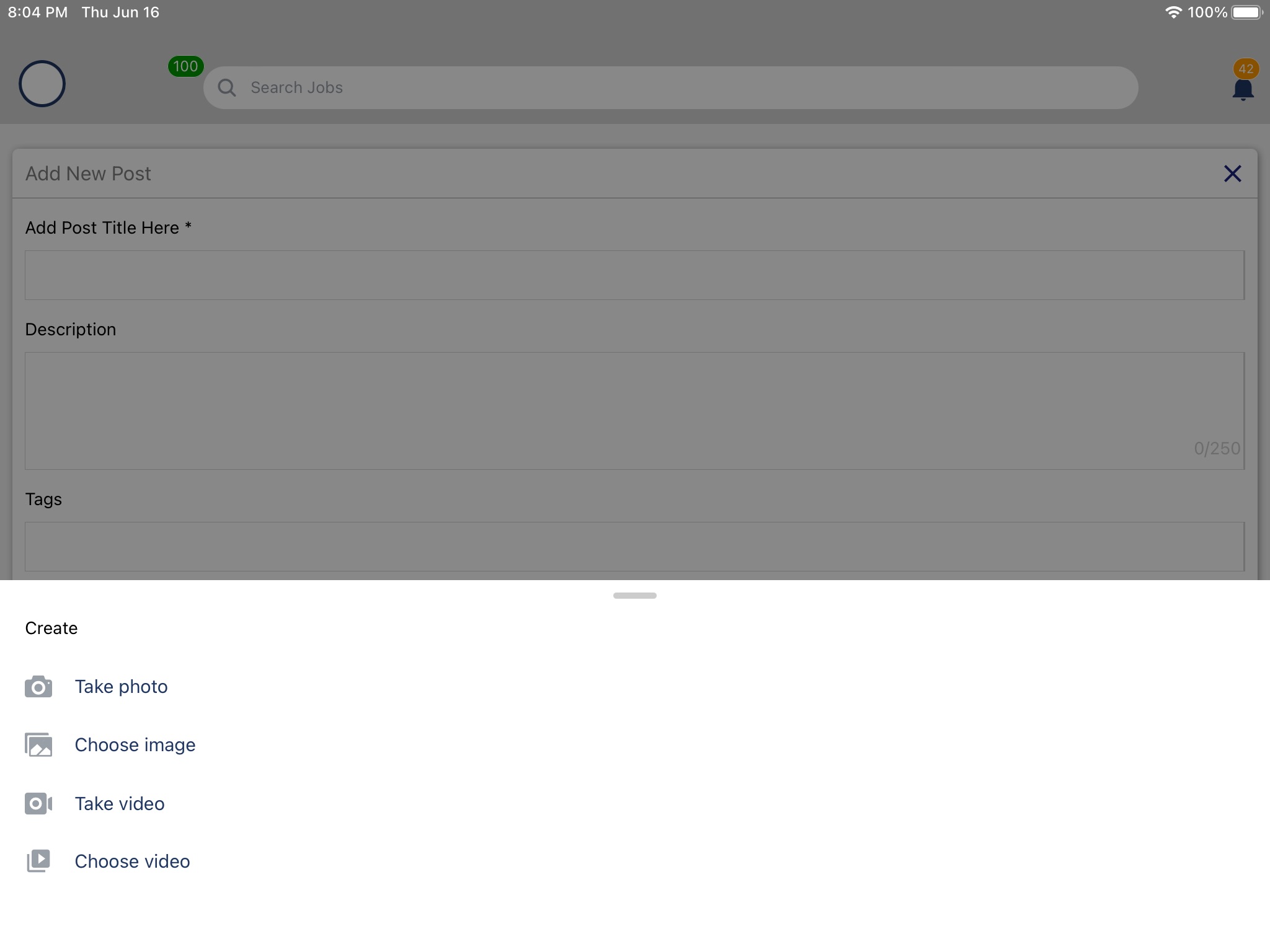Tap the green 100 badge
This screenshot has width=1270, height=952.
tap(185, 66)
